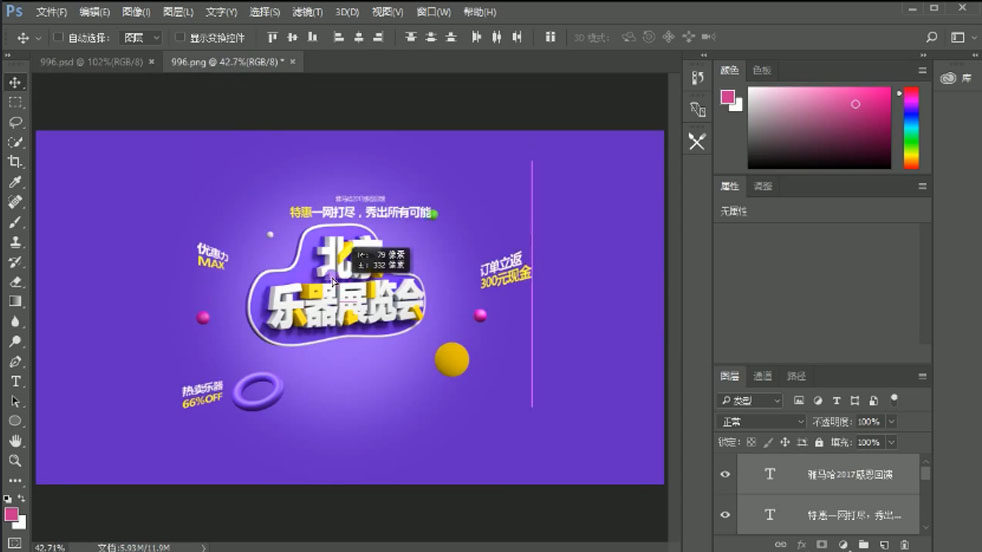
Task: Enable the 自动选择 checkbox
Action: 58,38
